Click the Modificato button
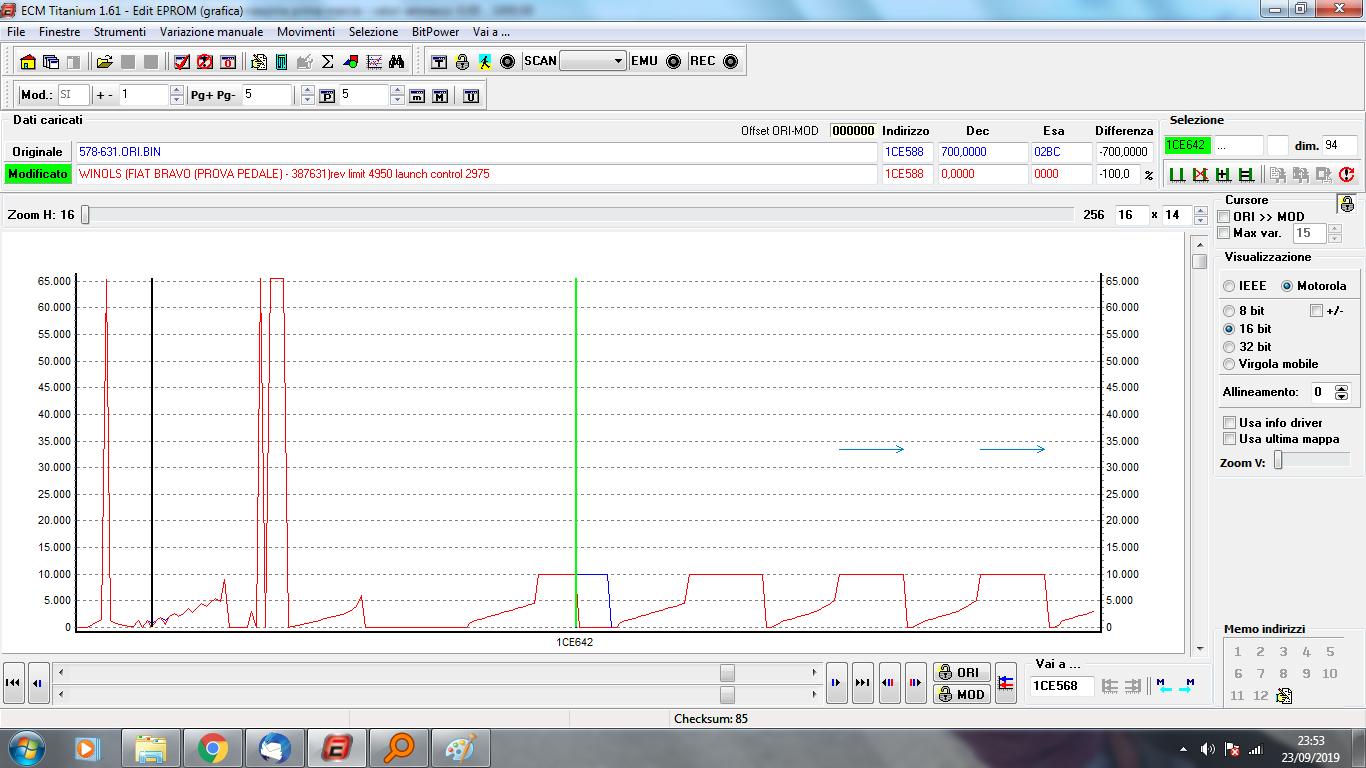Viewport: 1366px width, 768px height. 38,174
